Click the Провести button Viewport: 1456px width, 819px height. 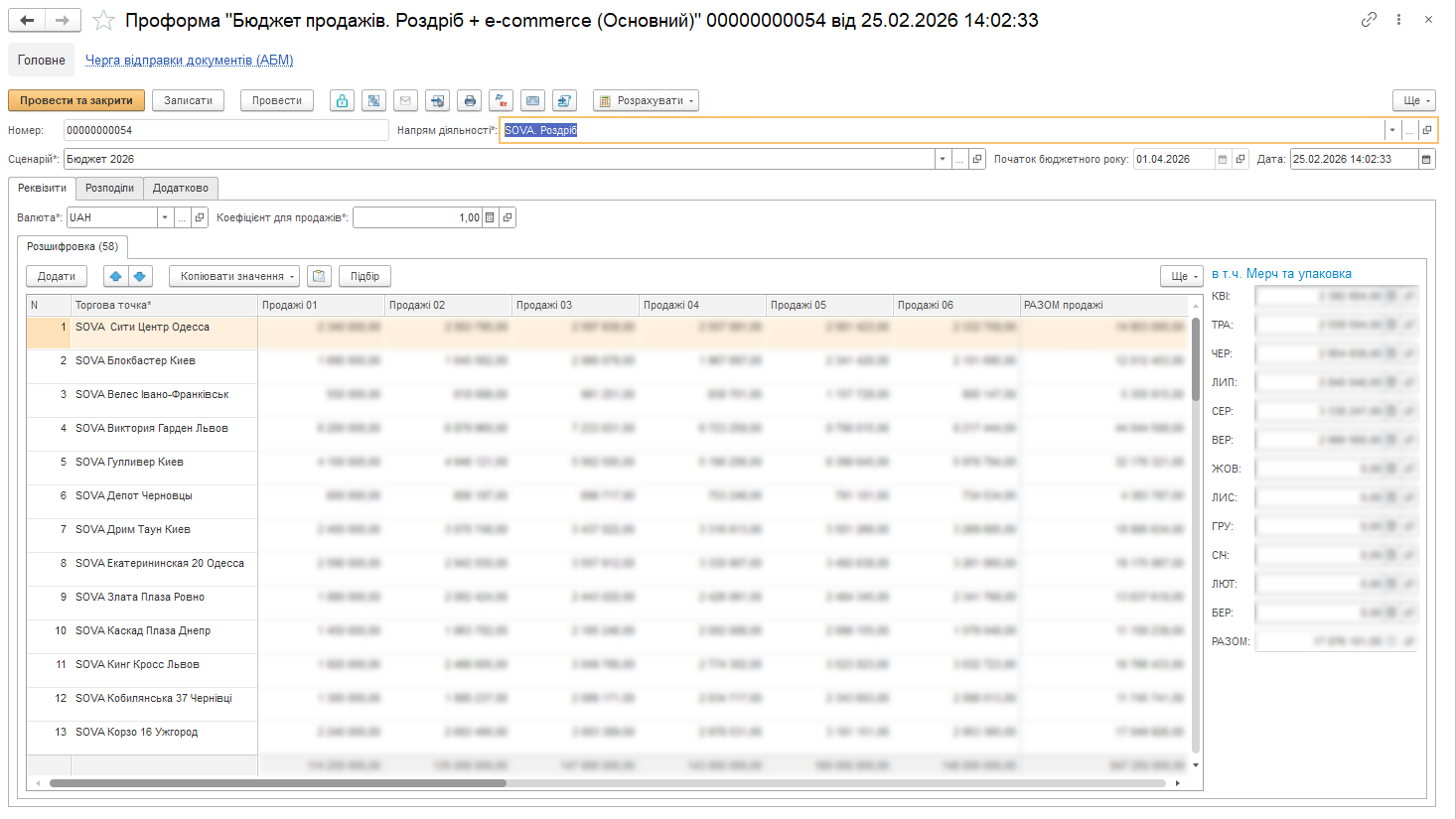tap(277, 100)
